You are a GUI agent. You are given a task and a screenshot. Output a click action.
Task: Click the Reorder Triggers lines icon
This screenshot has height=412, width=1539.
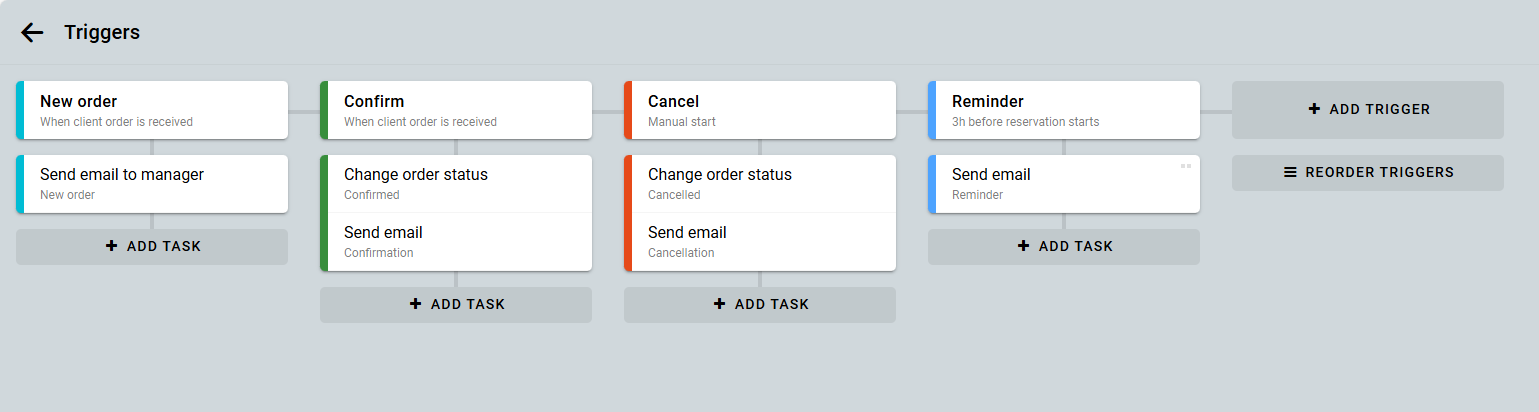(x=1290, y=172)
